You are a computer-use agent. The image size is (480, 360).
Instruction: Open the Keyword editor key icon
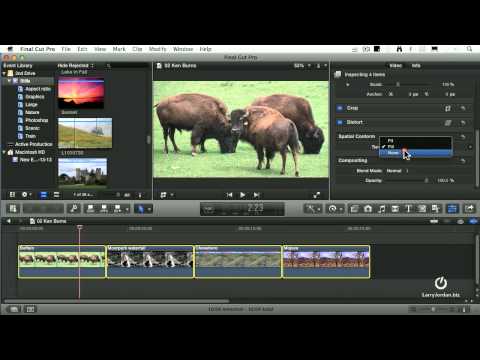(x=74, y=209)
